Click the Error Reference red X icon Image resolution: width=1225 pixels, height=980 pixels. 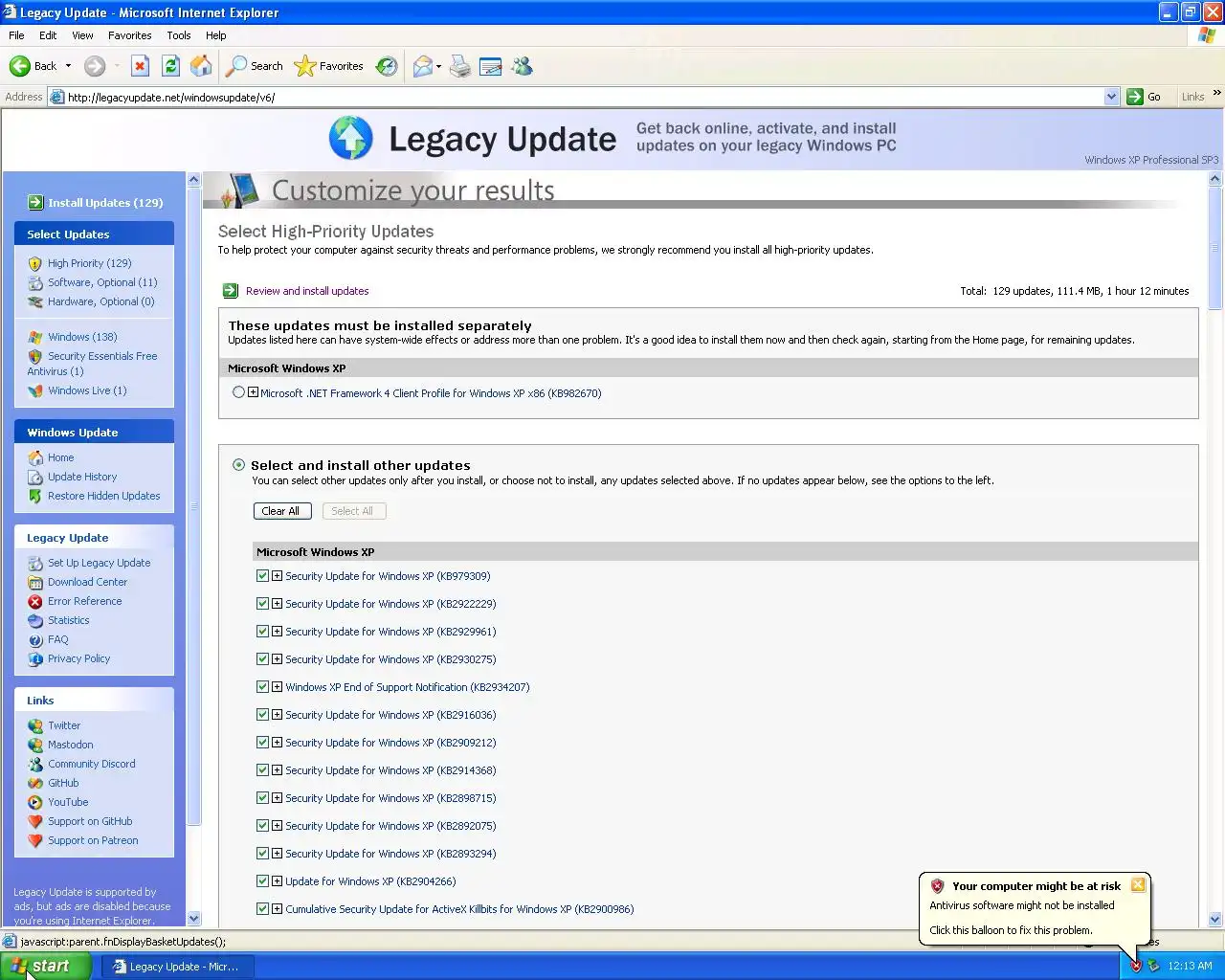point(35,601)
